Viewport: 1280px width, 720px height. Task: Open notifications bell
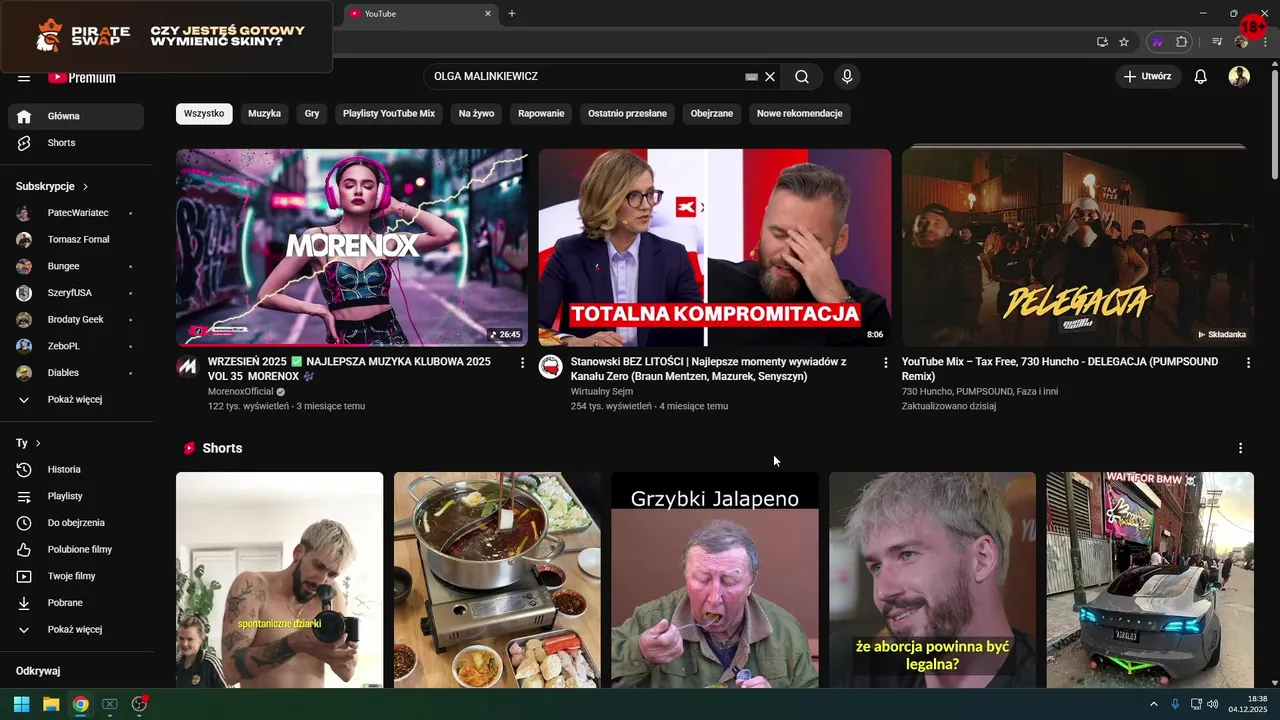click(1201, 77)
